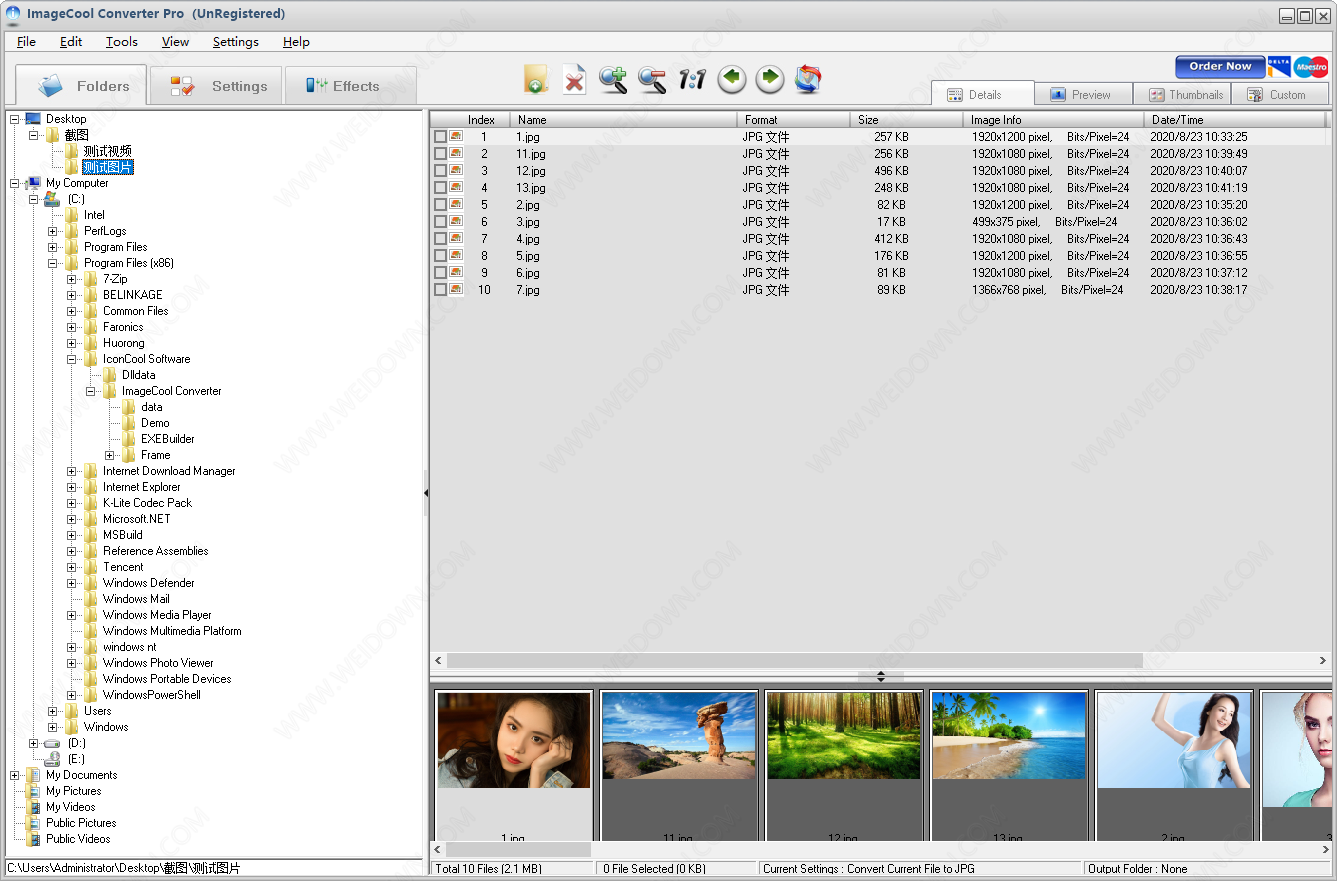Click the My Computer icon in tree
Image resolution: width=1337 pixels, height=881 pixels.
tap(33, 183)
